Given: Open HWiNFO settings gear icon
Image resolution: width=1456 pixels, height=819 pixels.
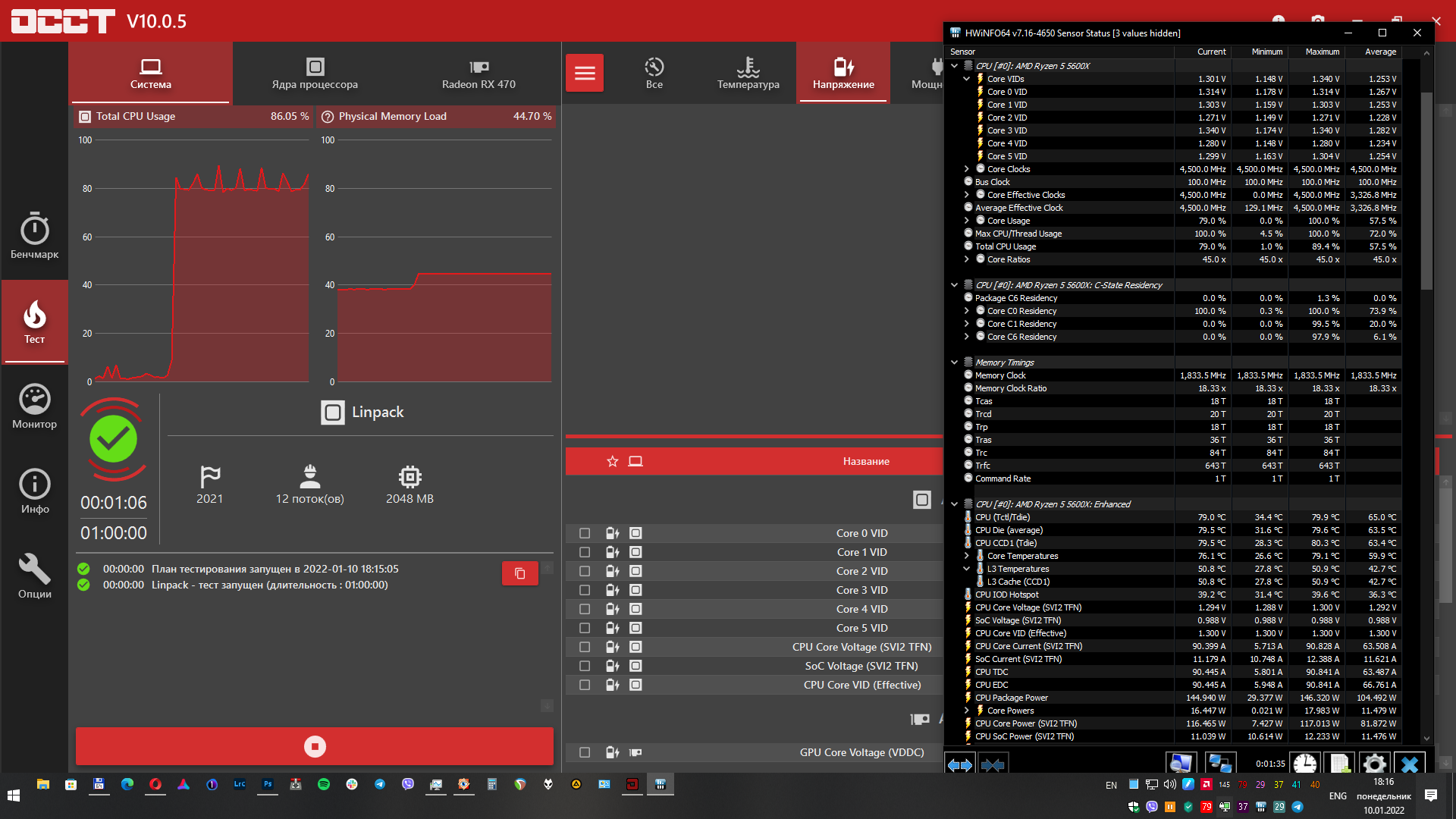Looking at the screenshot, I should (1374, 764).
